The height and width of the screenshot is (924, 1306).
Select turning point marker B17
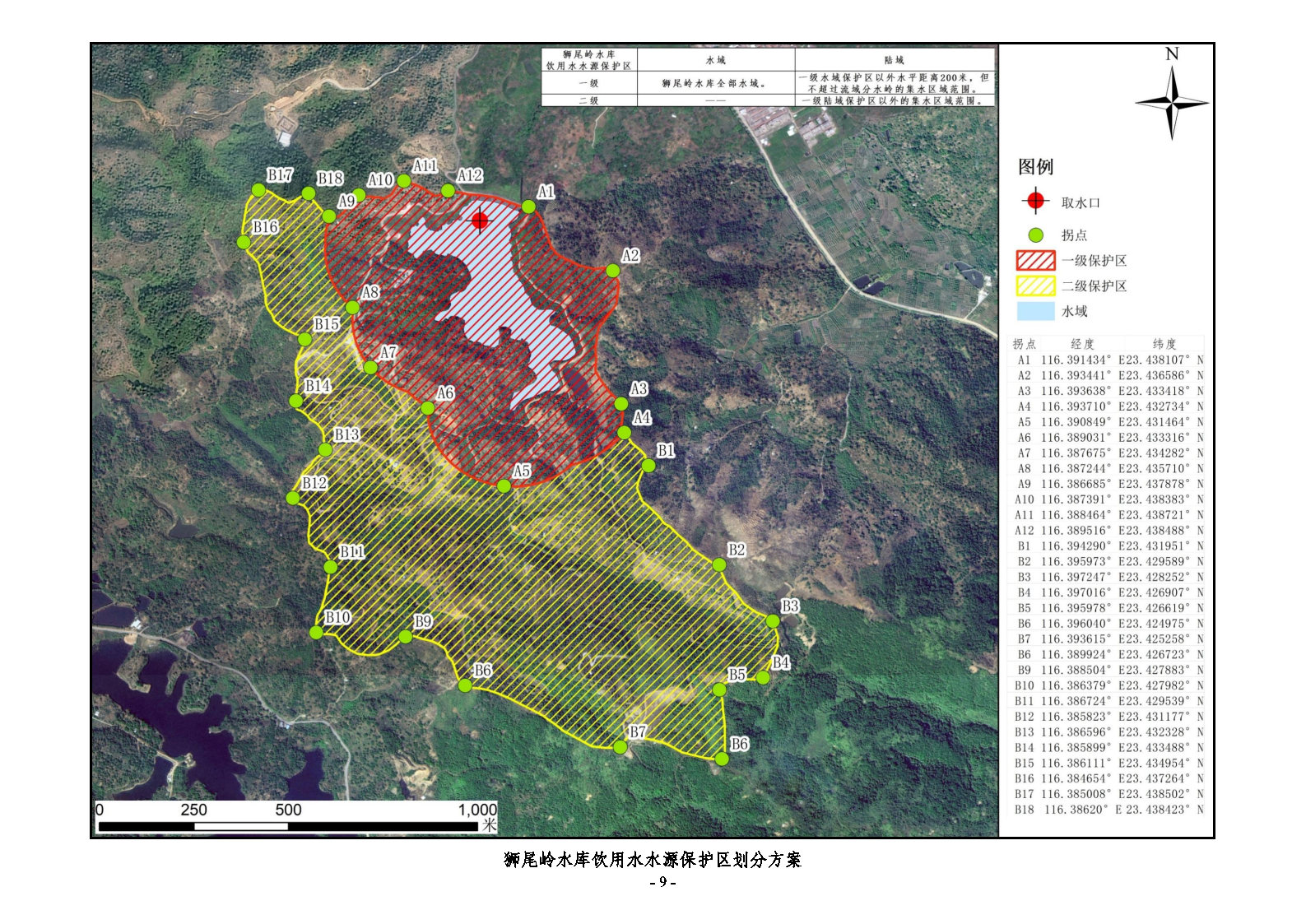coord(258,190)
